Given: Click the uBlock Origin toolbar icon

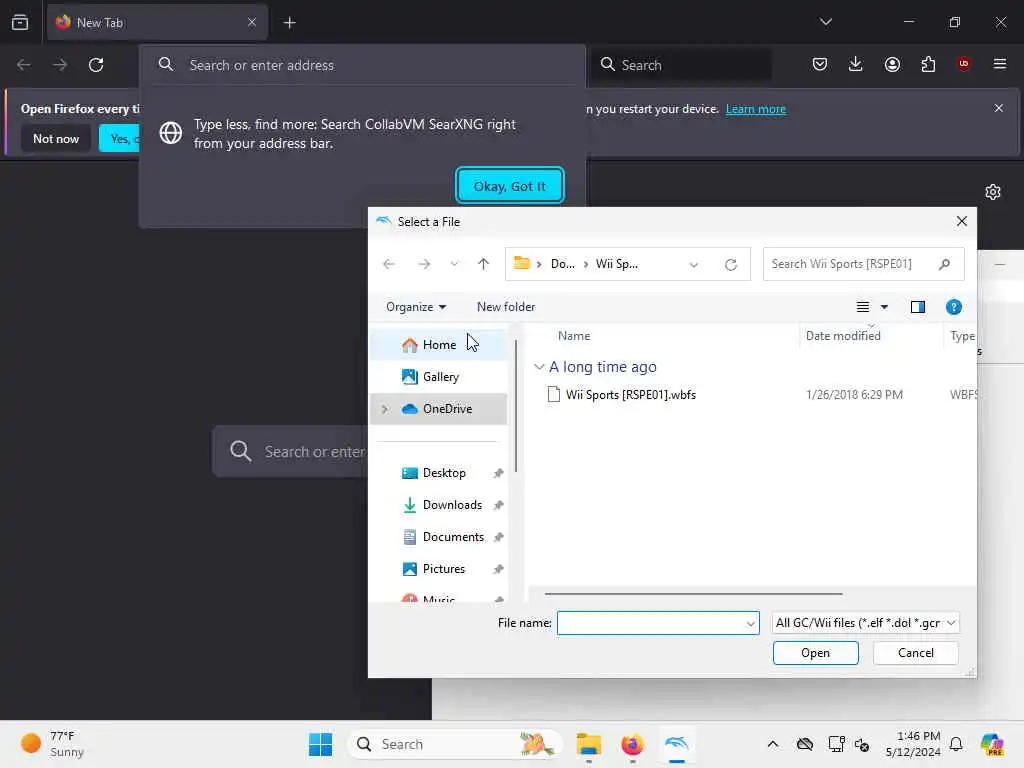Looking at the screenshot, I should click(x=963, y=64).
